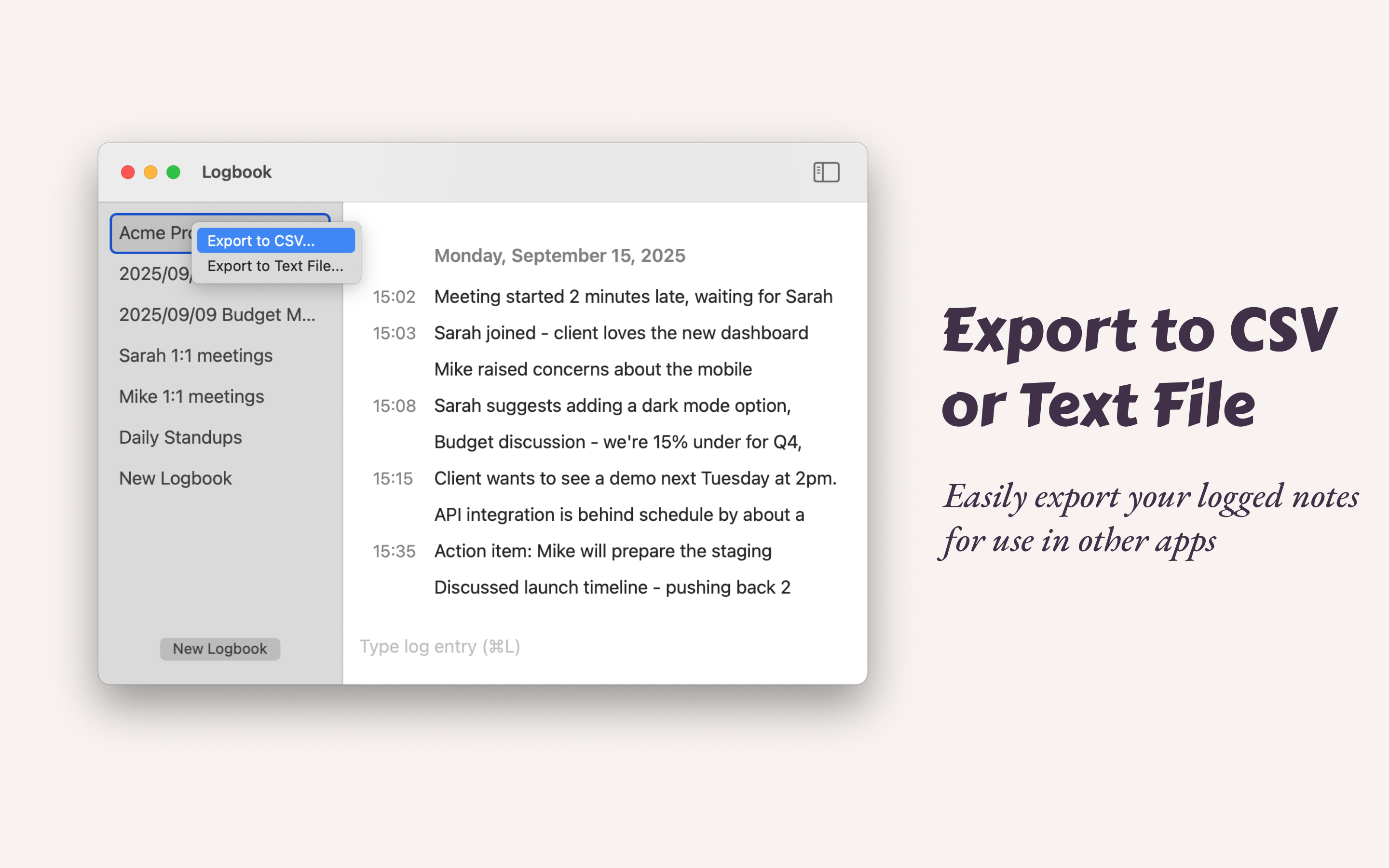
Task: Click the Monday, September 15 date header
Action: pyautogui.click(x=559, y=256)
